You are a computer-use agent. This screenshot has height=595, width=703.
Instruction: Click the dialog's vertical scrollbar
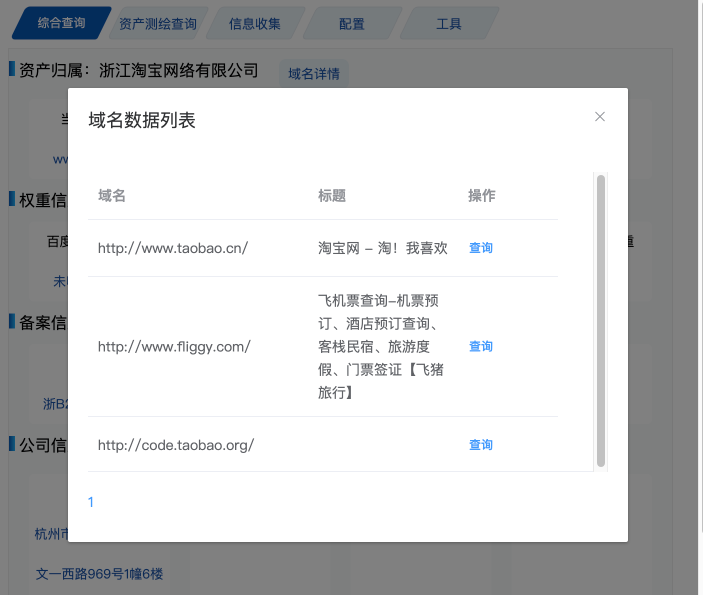[601, 321]
